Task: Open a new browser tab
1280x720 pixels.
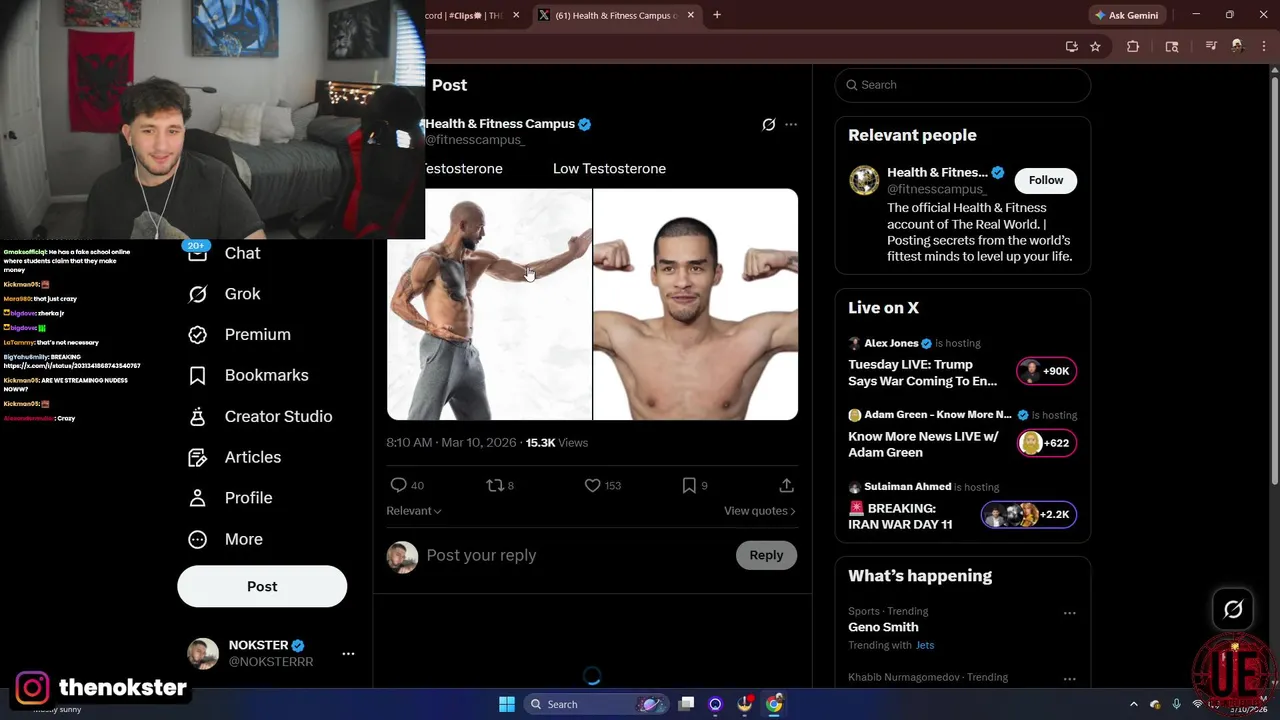Action: (x=717, y=15)
